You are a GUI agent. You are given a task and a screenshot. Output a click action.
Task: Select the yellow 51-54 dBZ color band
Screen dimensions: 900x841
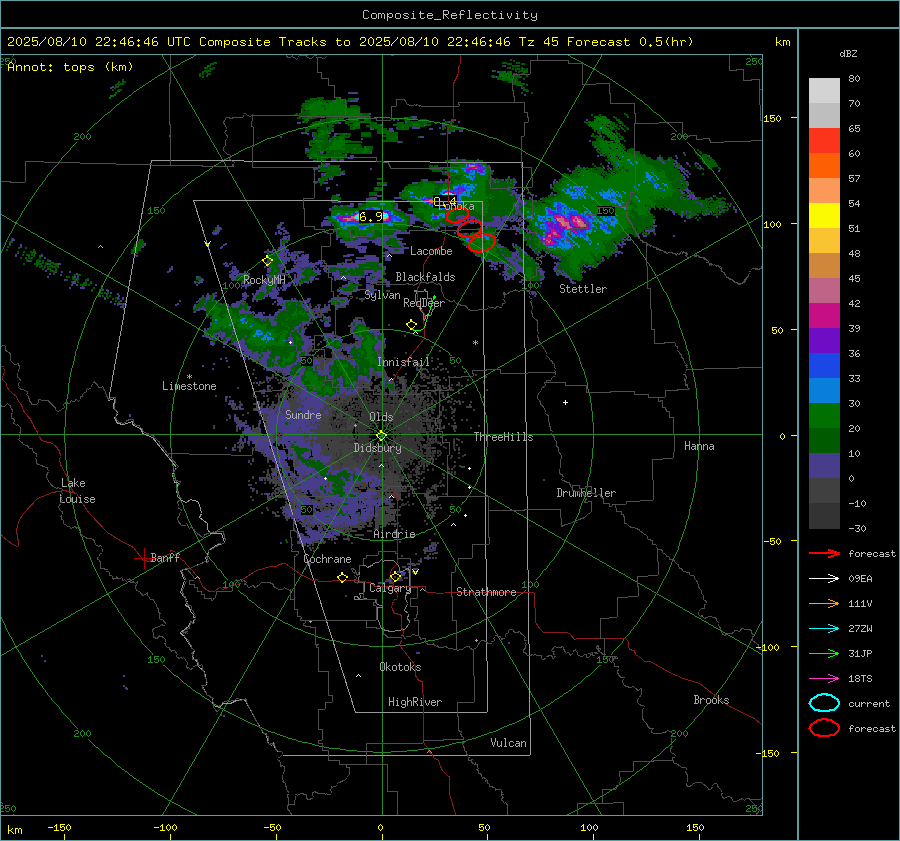(824, 216)
